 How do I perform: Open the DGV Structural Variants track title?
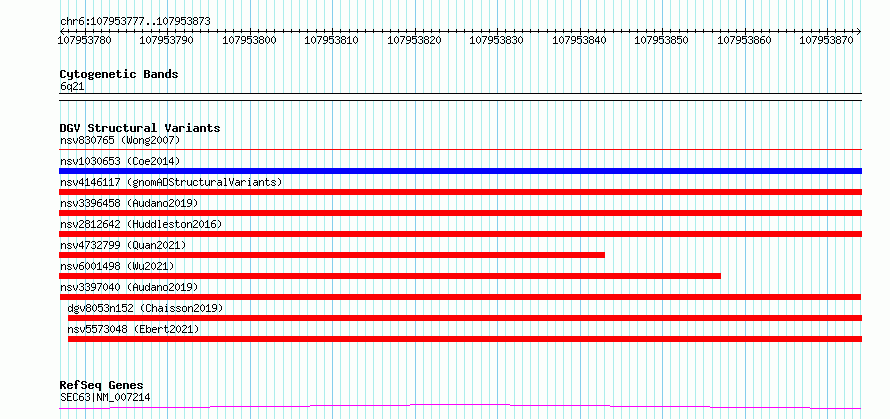pos(140,128)
